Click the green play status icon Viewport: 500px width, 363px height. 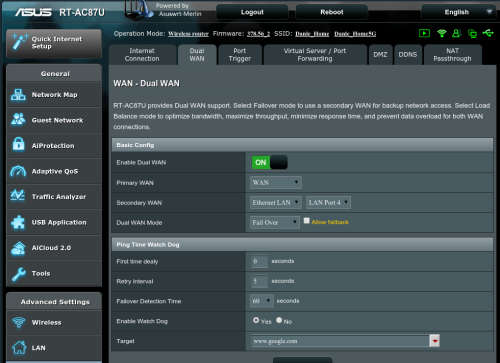point(424,33)
